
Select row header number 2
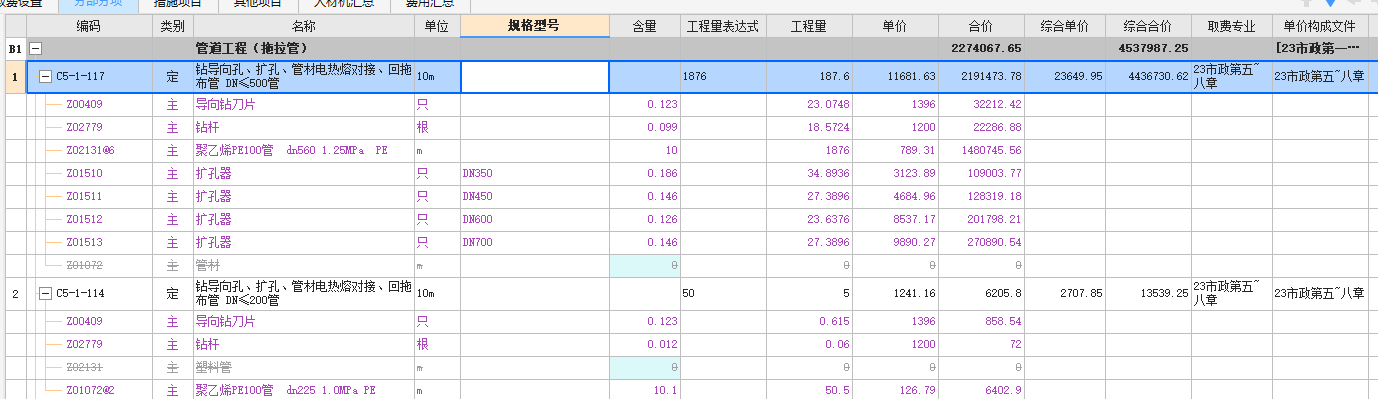click(x=15, y=293)
